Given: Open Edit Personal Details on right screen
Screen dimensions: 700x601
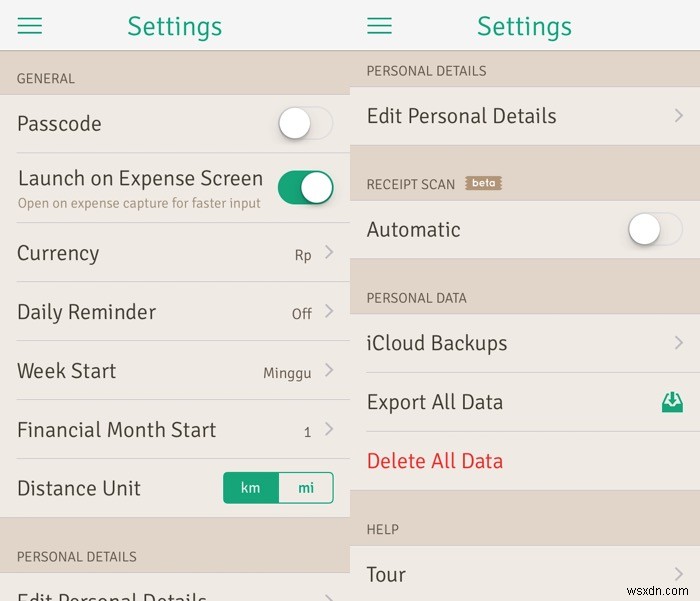Looking at the screenshot, I should pos(462,116).
